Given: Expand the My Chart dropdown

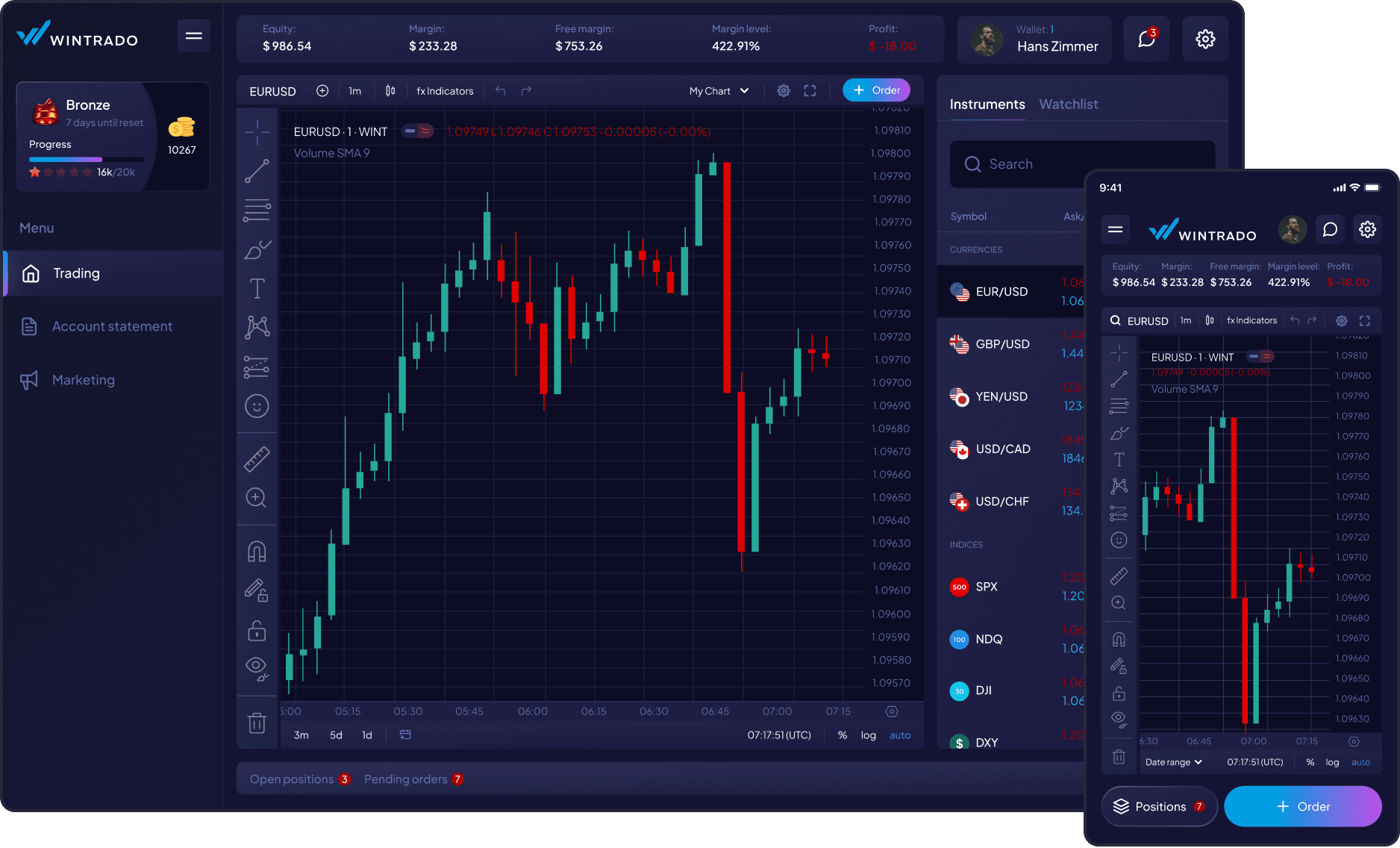Looking at the screenshot, I should (x=719, y=91).
